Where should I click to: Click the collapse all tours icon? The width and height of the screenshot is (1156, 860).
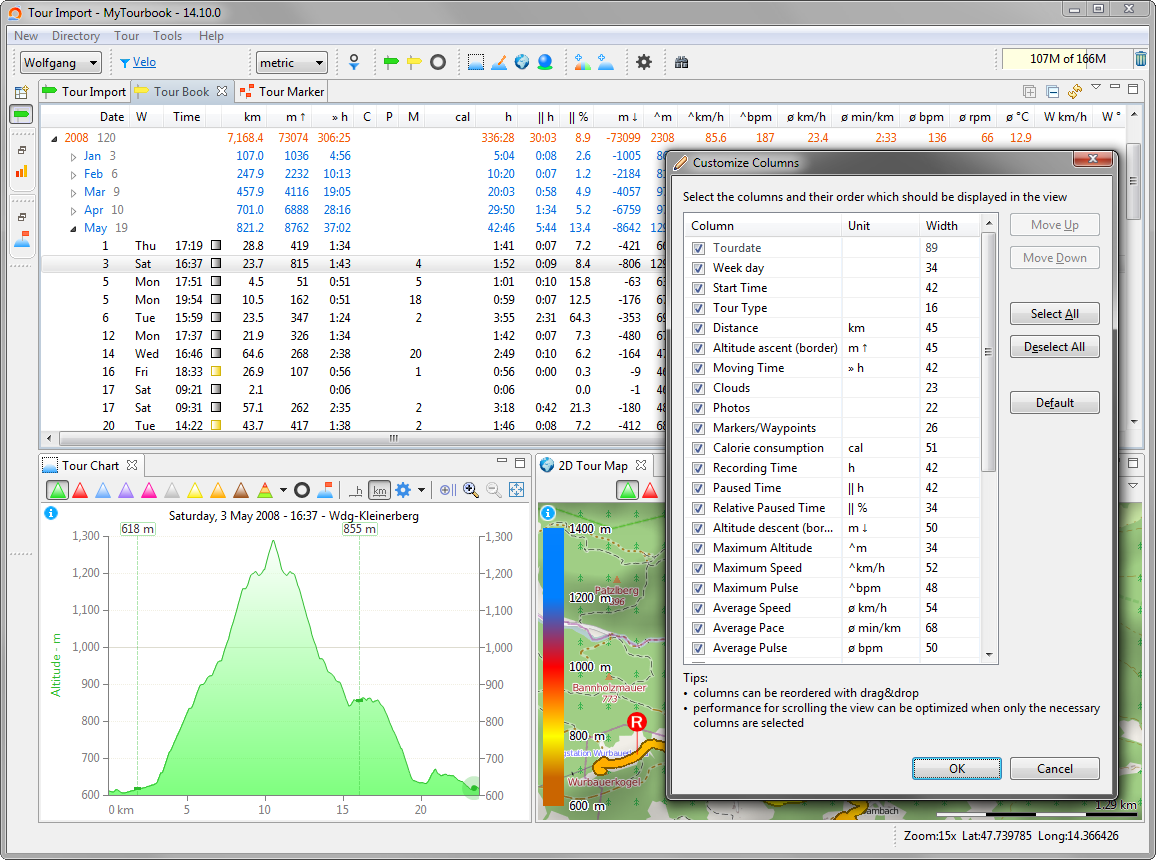[1053, 91]
